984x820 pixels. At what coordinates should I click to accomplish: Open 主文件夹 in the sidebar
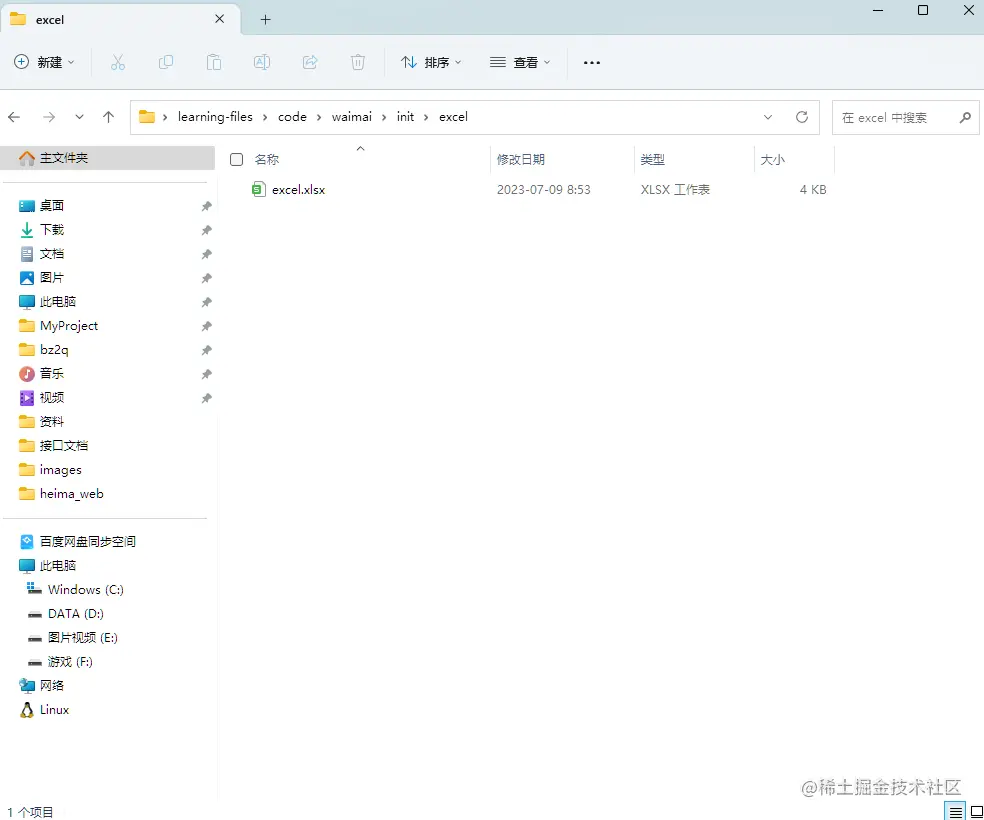[107, 157]
